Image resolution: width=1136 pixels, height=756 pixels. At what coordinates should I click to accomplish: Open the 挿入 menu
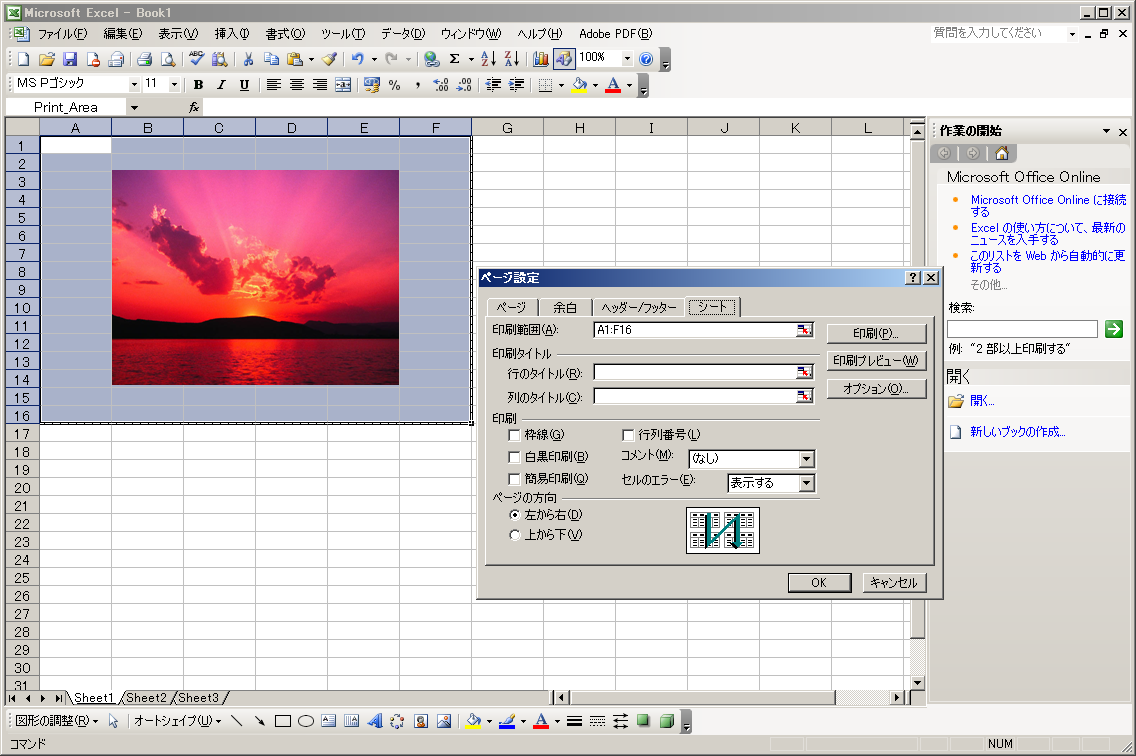pyautogui.click(x=231, y=34)
